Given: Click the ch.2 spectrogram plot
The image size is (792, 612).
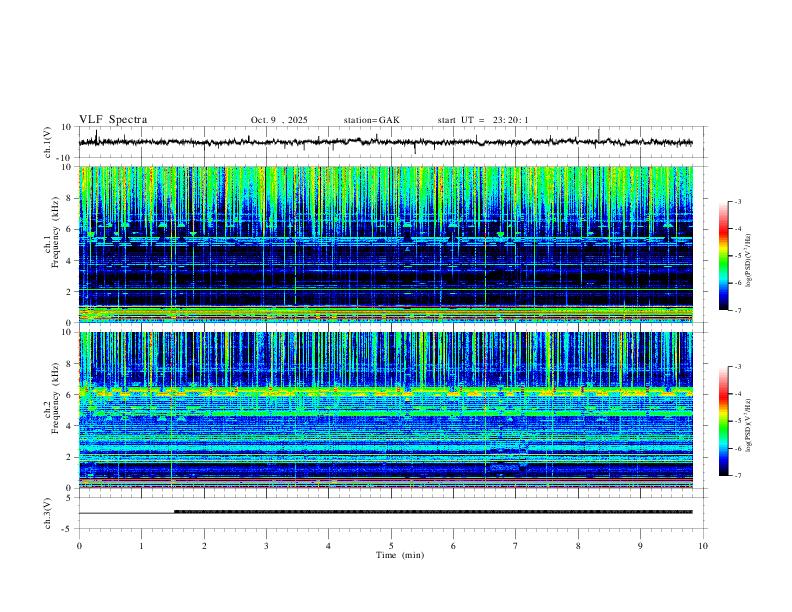Looking at the screenshot, I should click(386, 410).
